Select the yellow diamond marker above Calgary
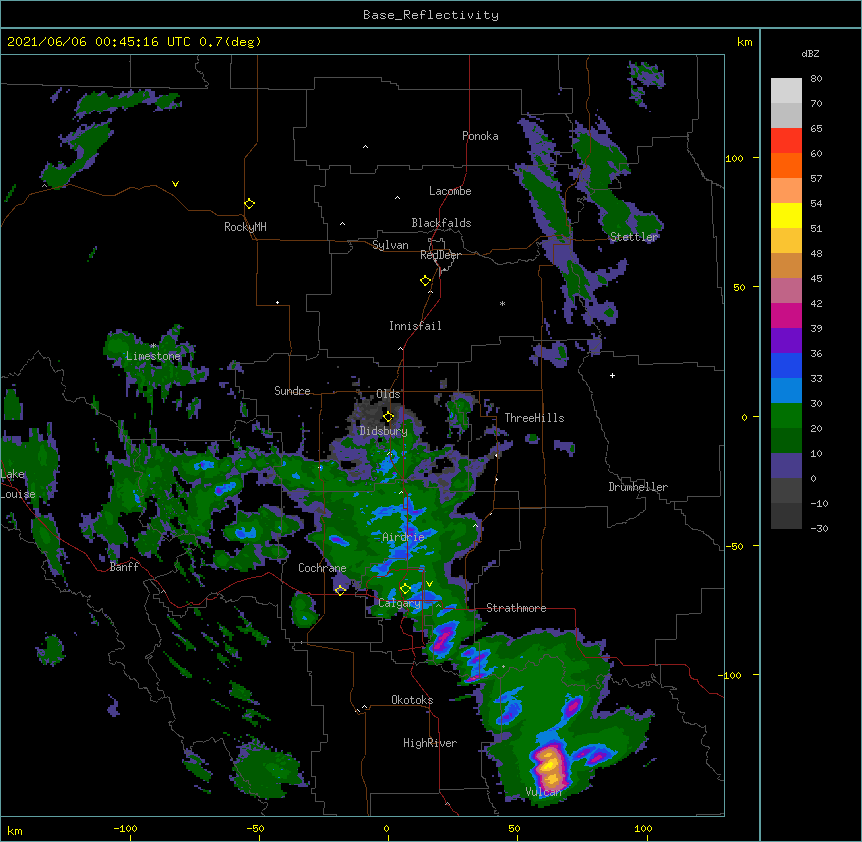 click(x=405, y=589)
